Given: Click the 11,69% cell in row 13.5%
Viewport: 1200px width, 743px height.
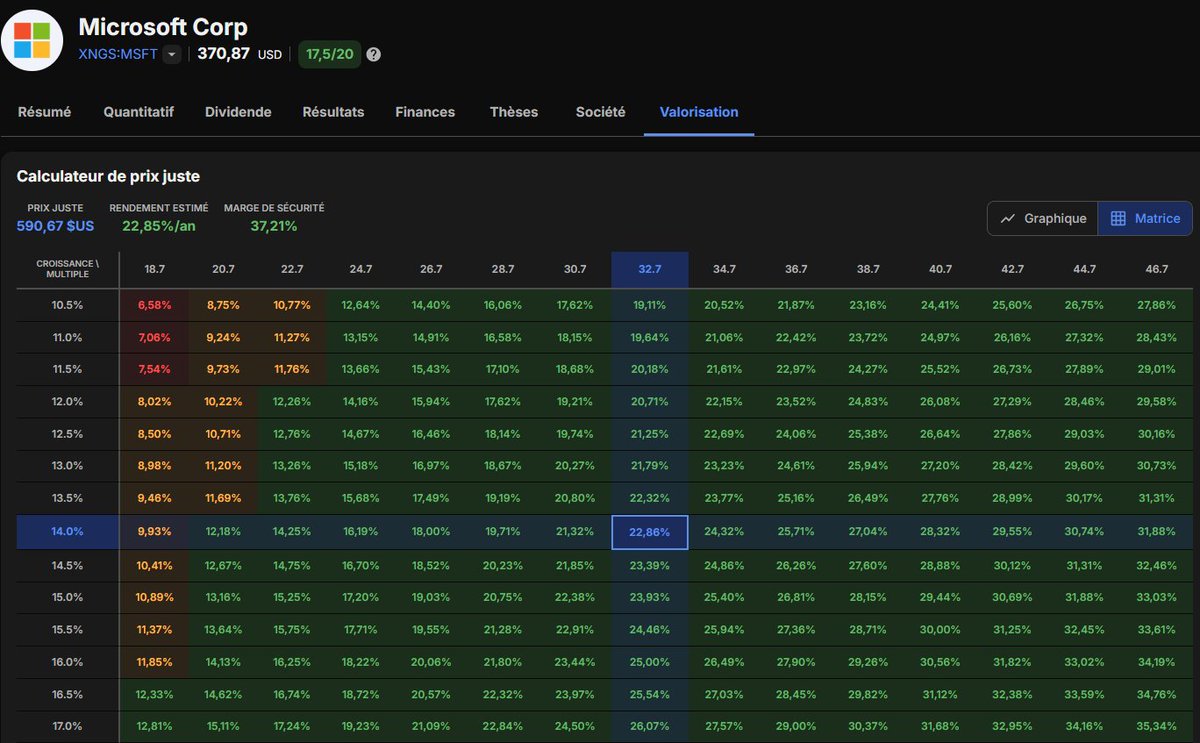Looking at the screenshot, I should 223,499.
